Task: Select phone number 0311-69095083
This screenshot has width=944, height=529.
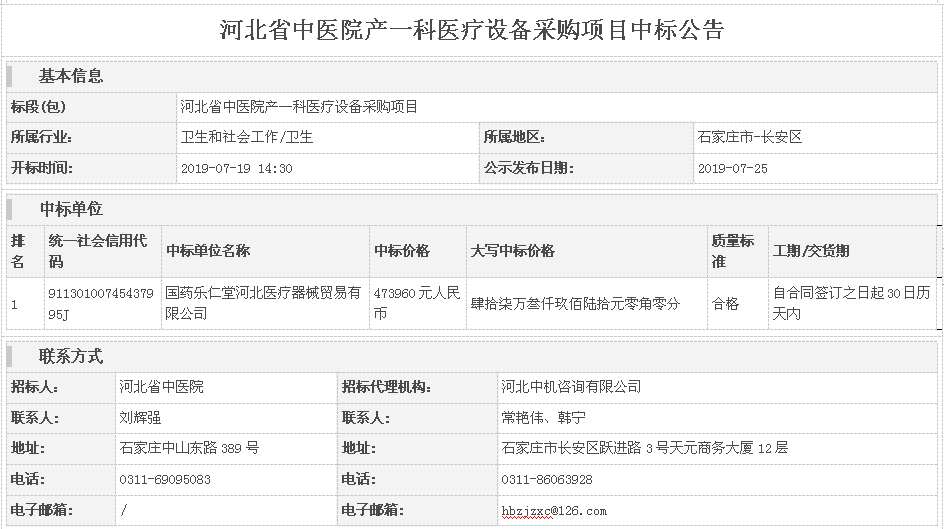Action: pyautogui.click(x=165, y=480)
